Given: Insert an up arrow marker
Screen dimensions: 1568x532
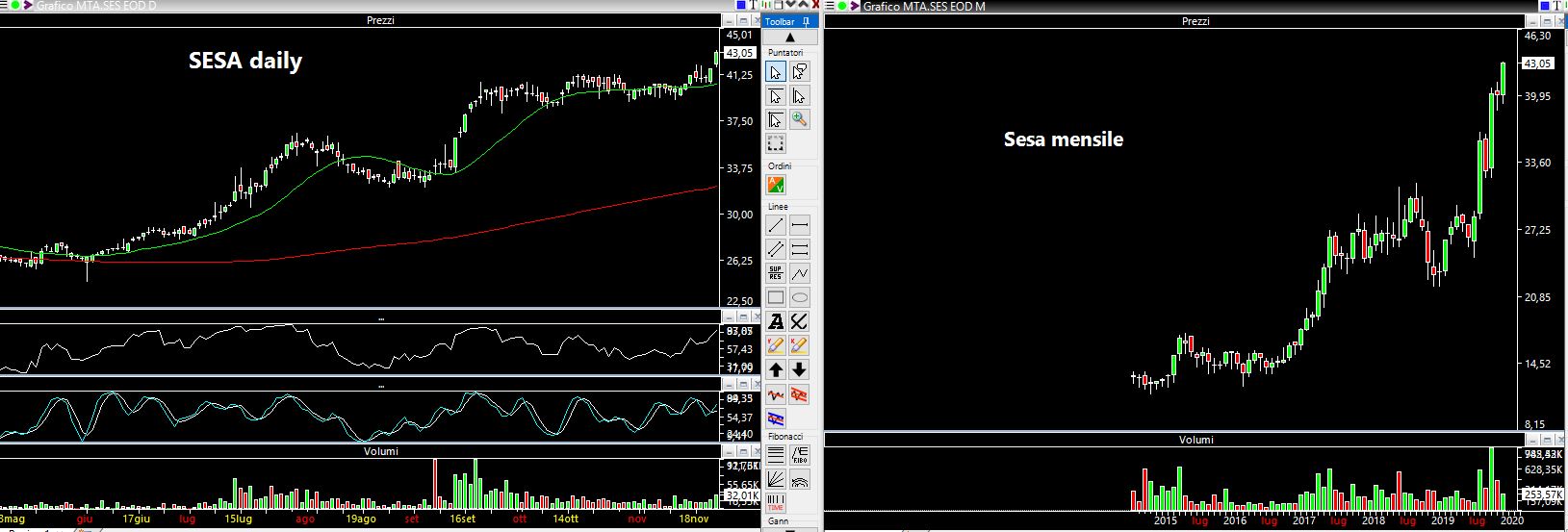Looking at the screenshot, I should pyautogui.click(x=776, y=369).
